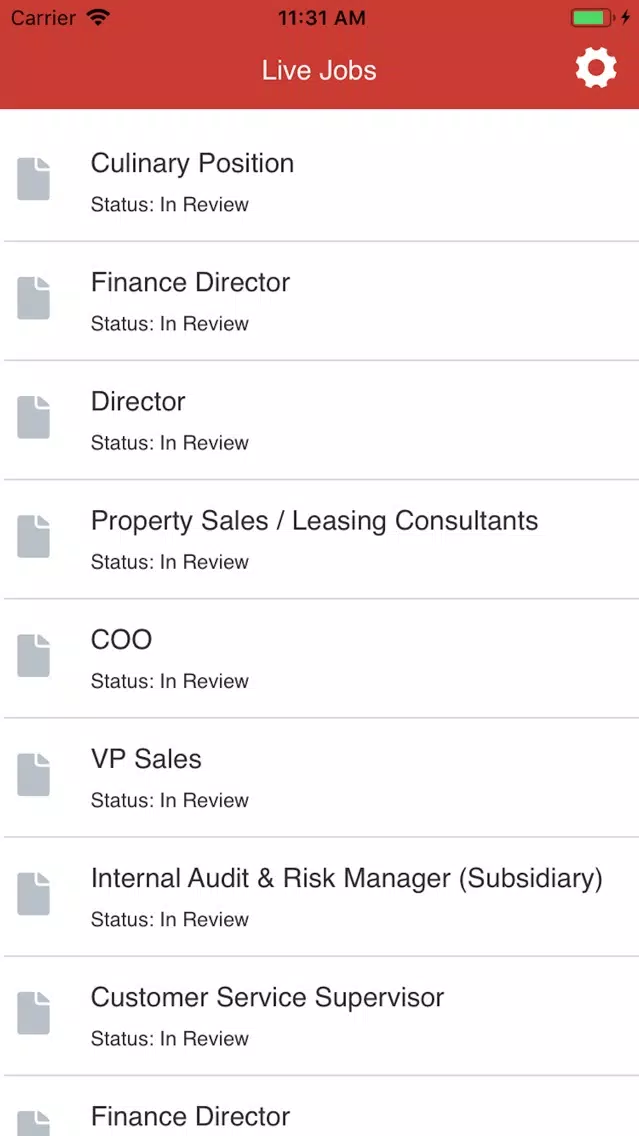The width and height of the screenshot is (639, 1136).
Task: Open Internal Audit & Risk Manager (Subsidiary)
Action: click(346, 879)
